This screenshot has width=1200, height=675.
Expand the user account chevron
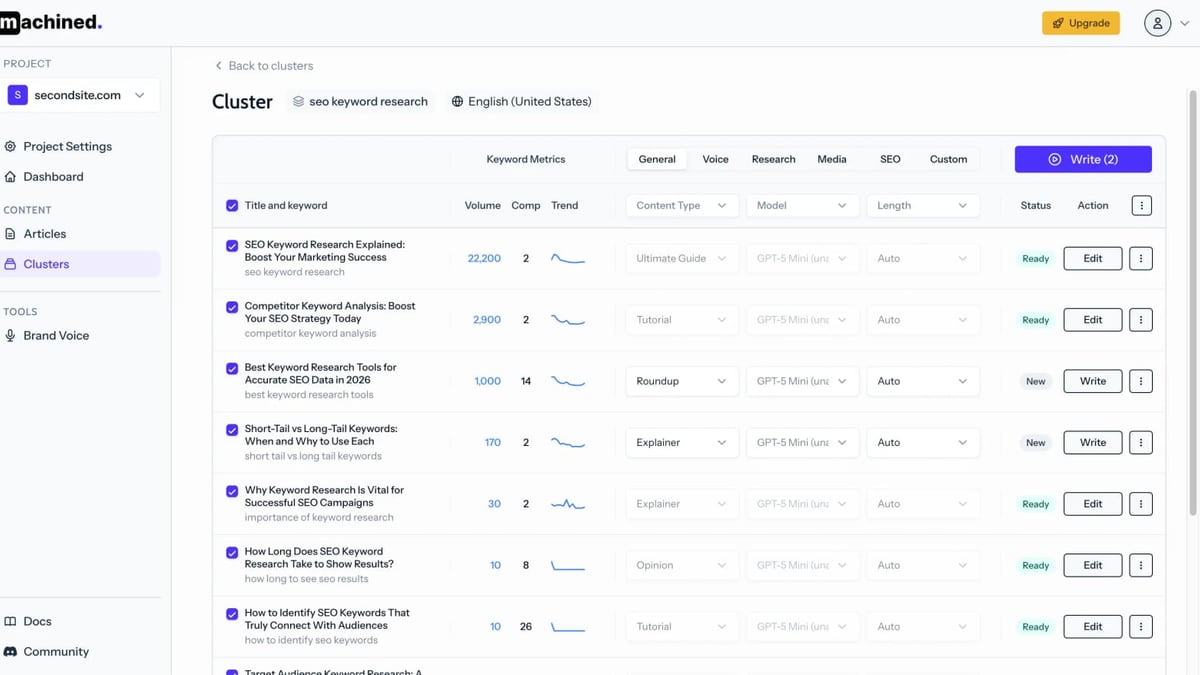[1185, 24]
